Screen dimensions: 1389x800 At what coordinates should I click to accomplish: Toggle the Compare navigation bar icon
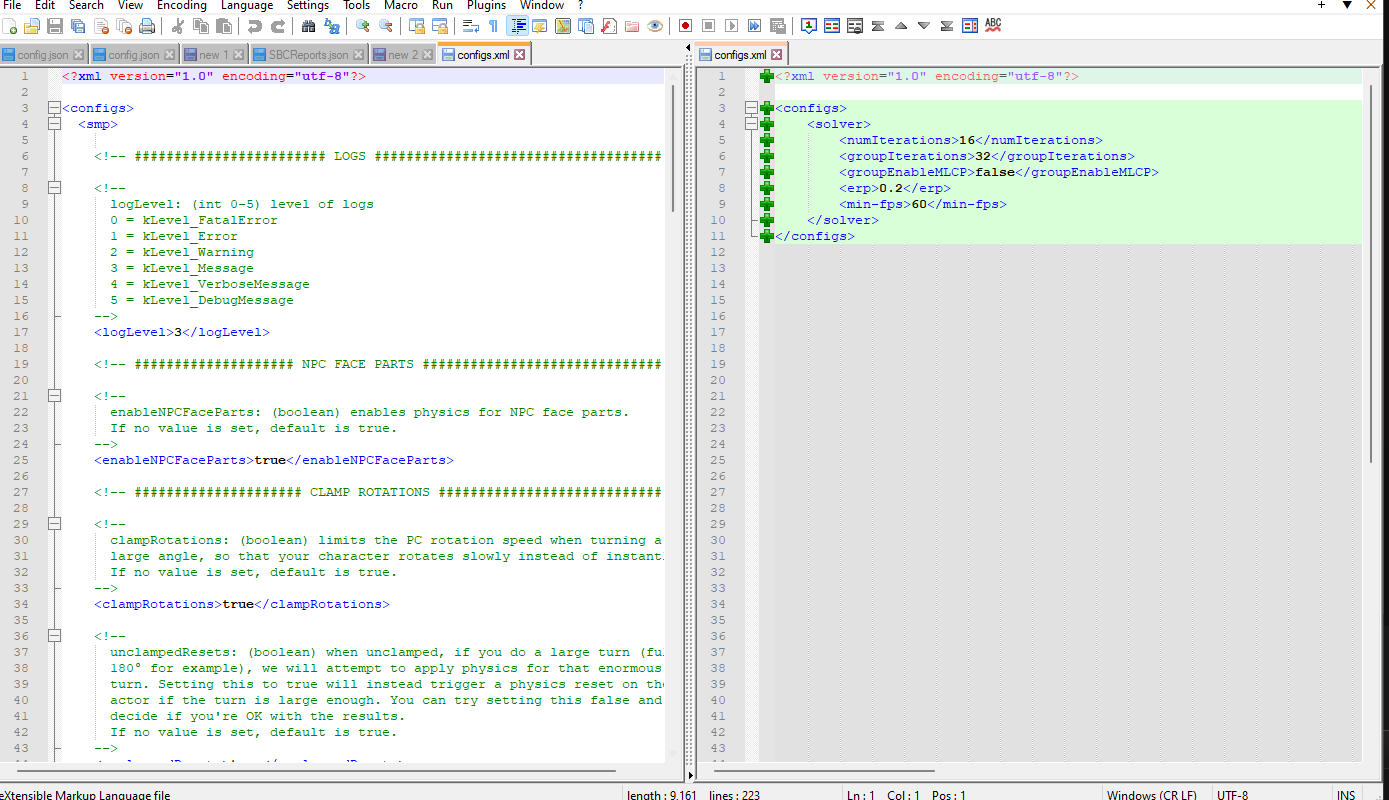970,26
